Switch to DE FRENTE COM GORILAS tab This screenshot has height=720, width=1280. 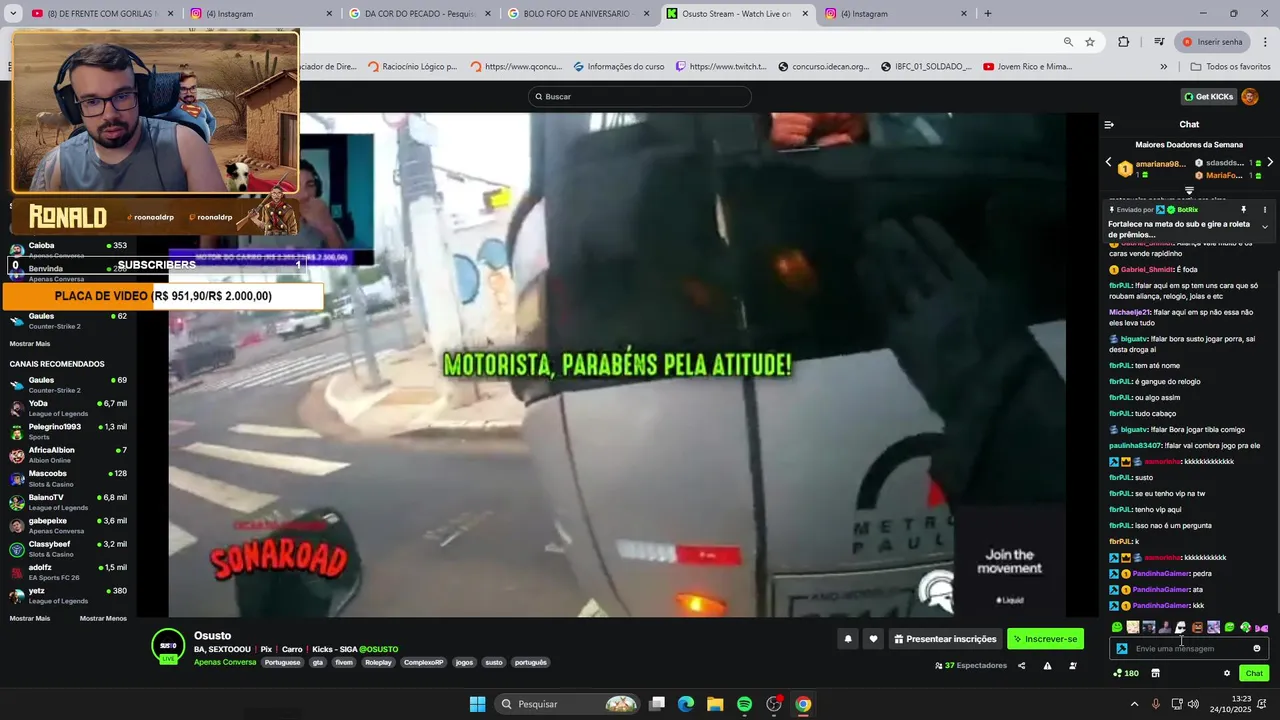point(102,14)
